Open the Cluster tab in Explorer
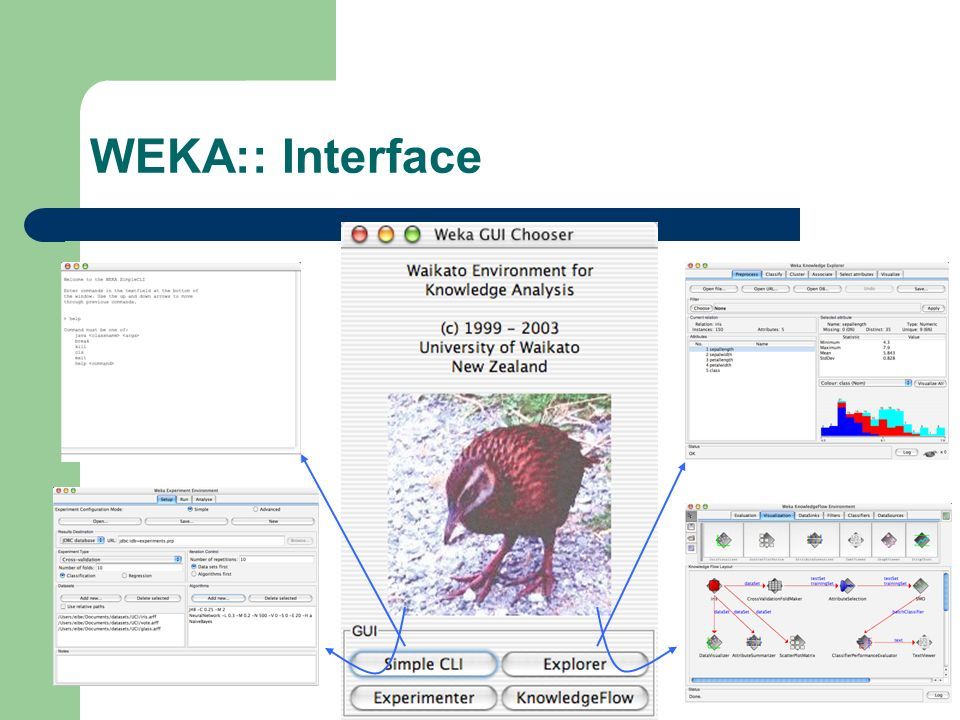The height and width of the screenshot is (720, 960). pos(797,274)
